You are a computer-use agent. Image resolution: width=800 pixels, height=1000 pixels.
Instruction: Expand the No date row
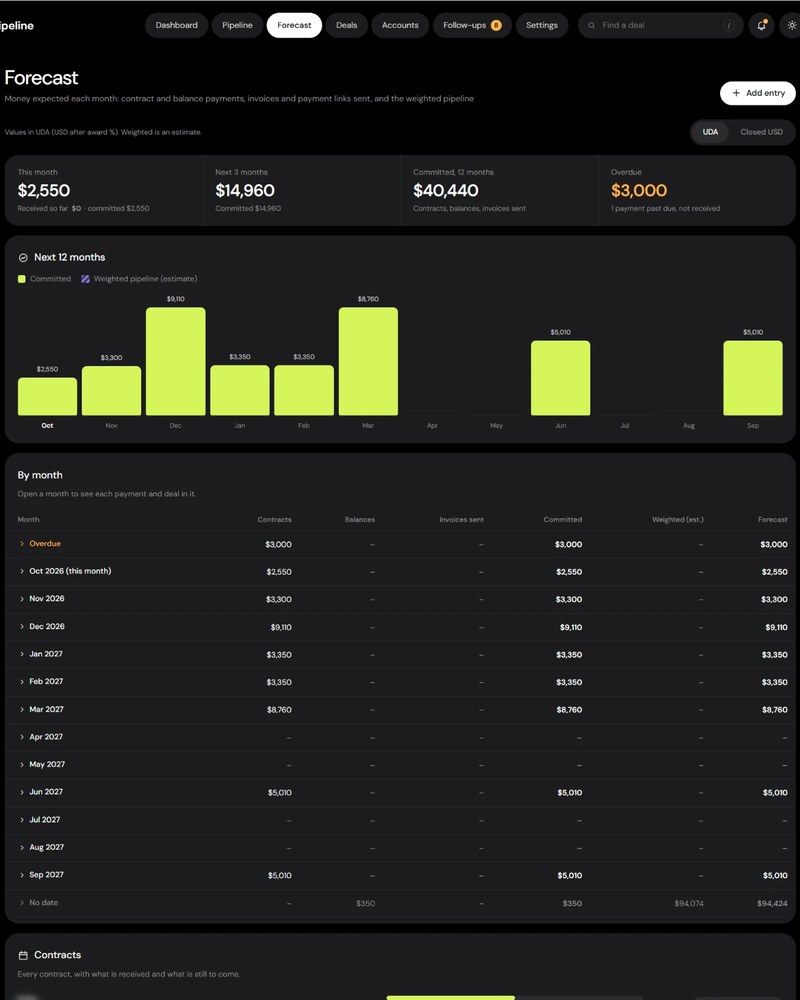tap(400, 903)
